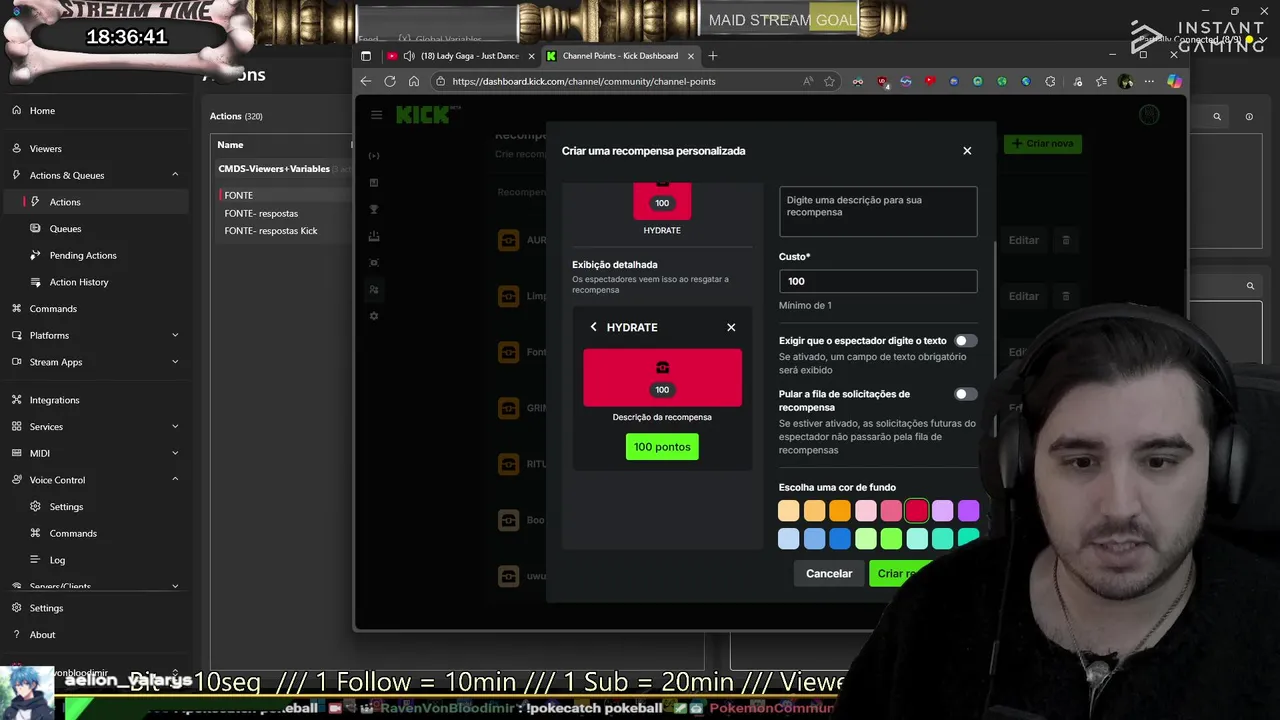Close the create custom reward dialog
Image resolution: width=1280 pixels, height=720 pixels.
click(967, 151)
